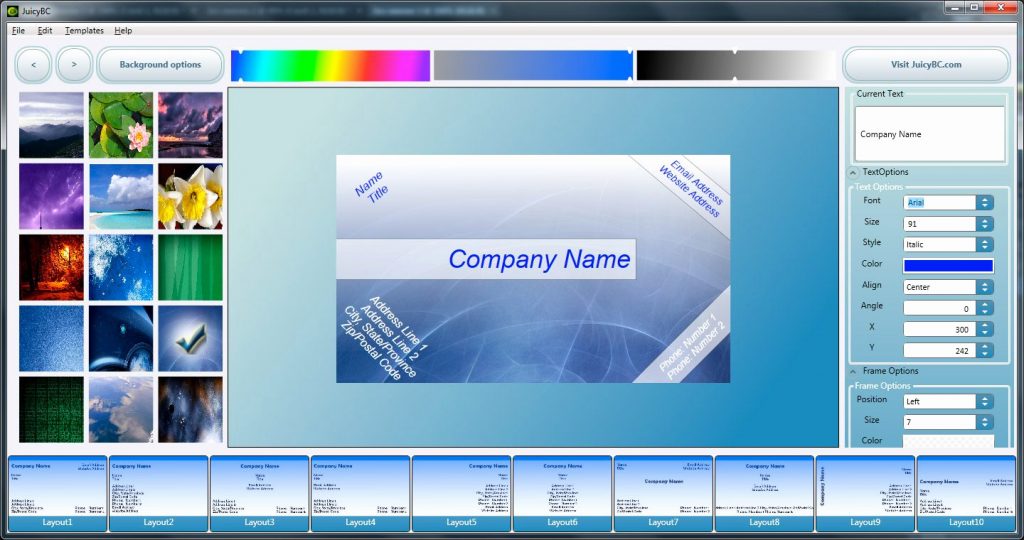Click the Visit JuicyBC.com button

(x=926, y=65)
